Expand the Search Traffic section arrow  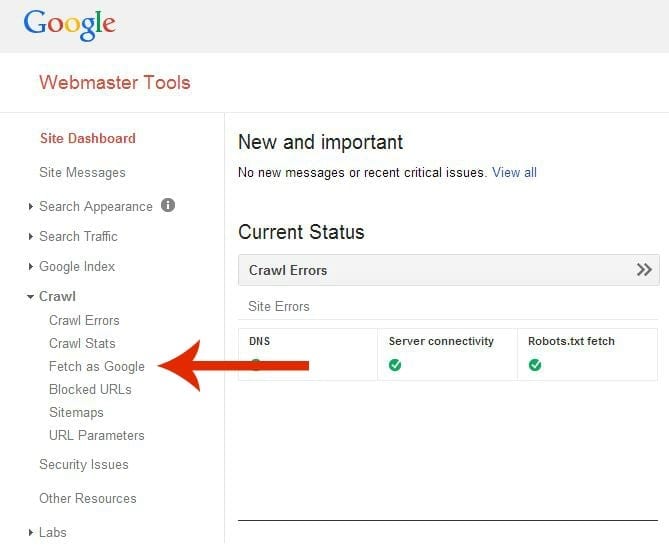(x=30, y=236)
